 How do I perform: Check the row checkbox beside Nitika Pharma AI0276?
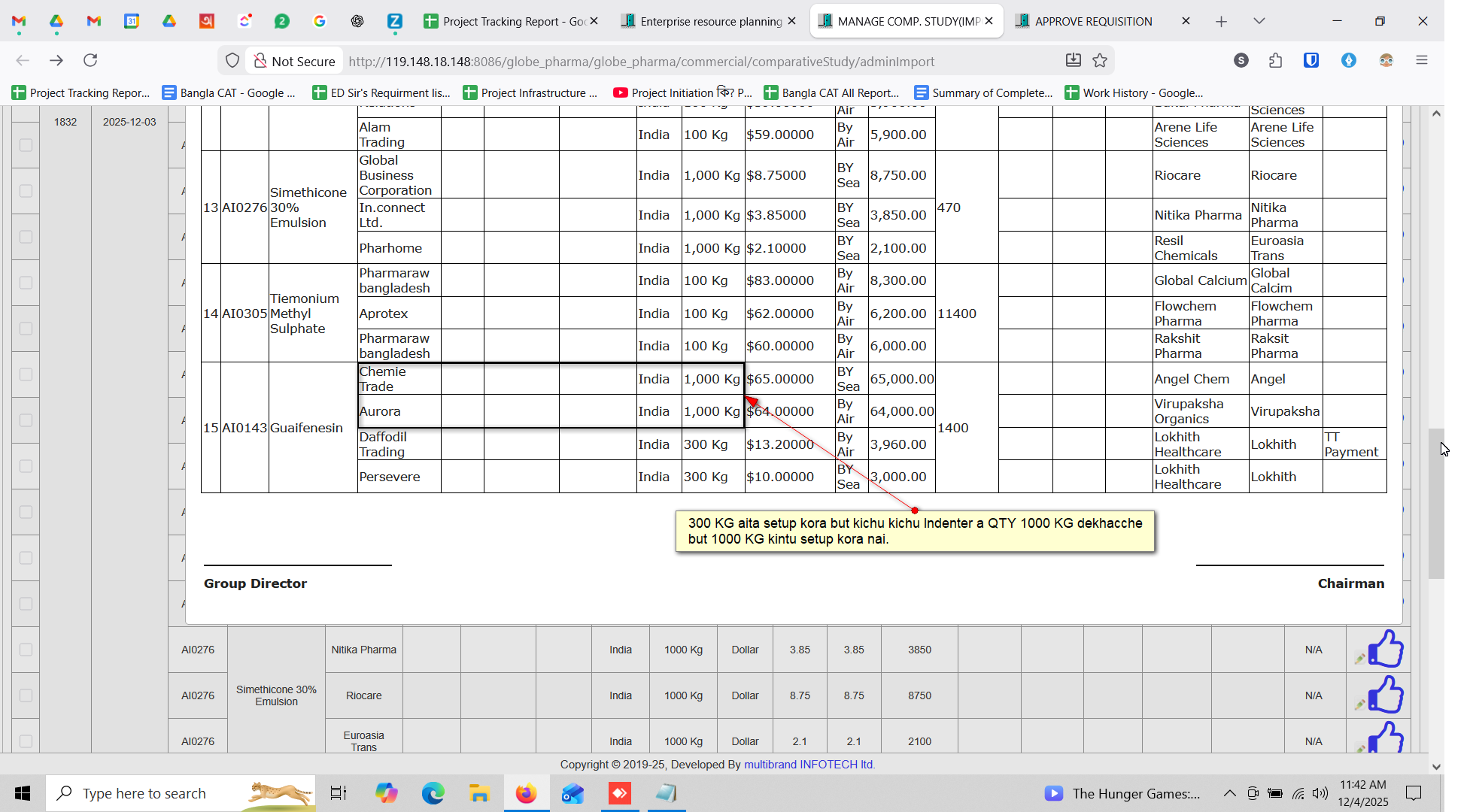click(x=26, y=650)
